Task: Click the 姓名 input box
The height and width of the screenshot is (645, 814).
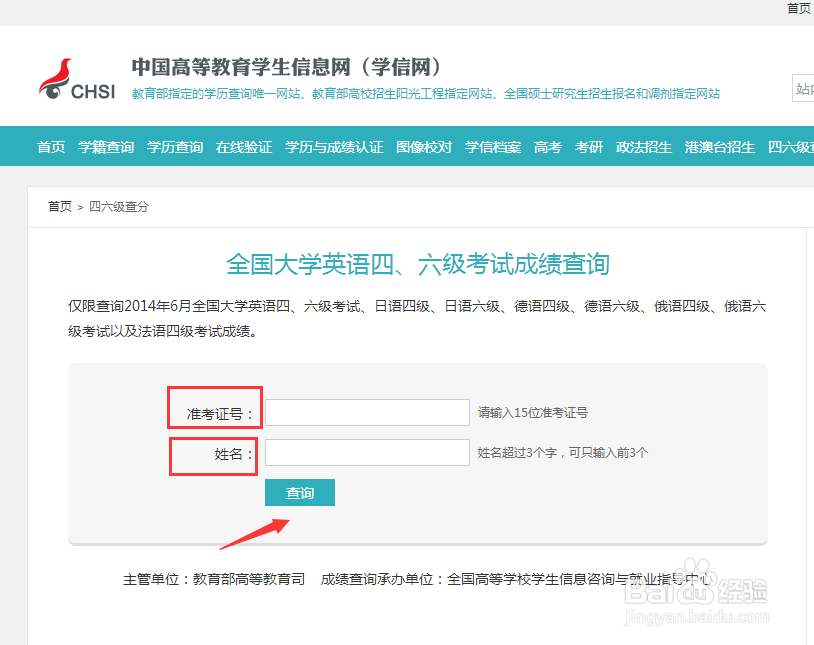Action: coord(367,452)
